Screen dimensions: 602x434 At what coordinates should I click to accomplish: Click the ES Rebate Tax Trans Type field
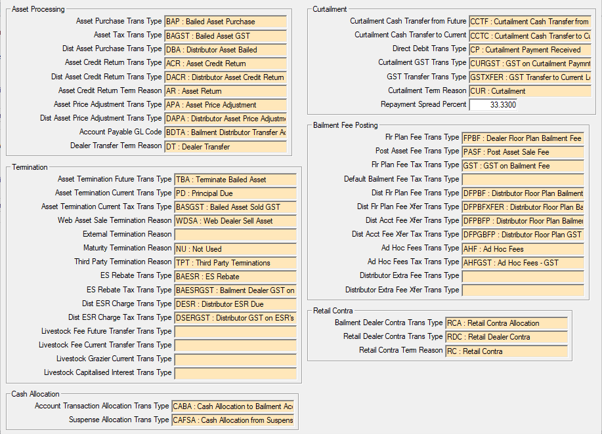tap(235, 290)
